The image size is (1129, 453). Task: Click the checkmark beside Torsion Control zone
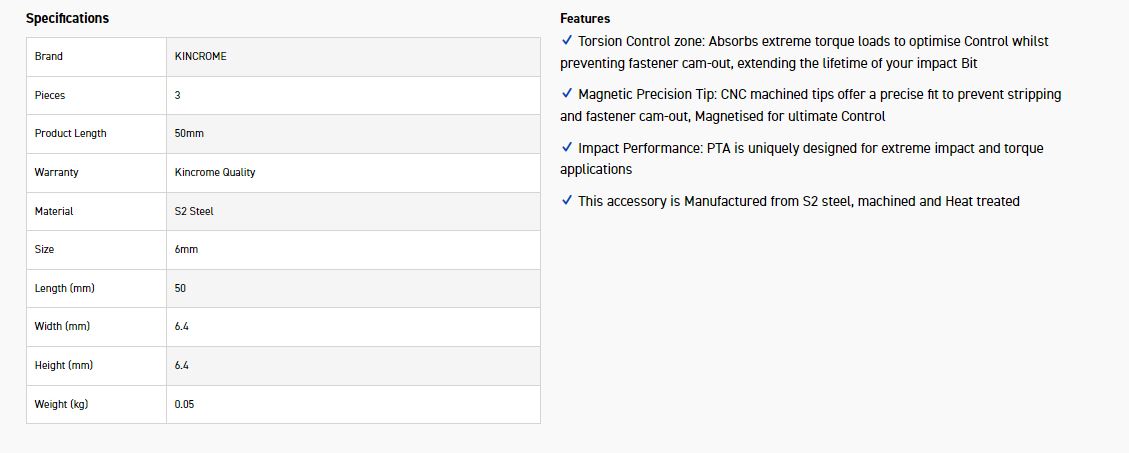click(x=567, y=41)
